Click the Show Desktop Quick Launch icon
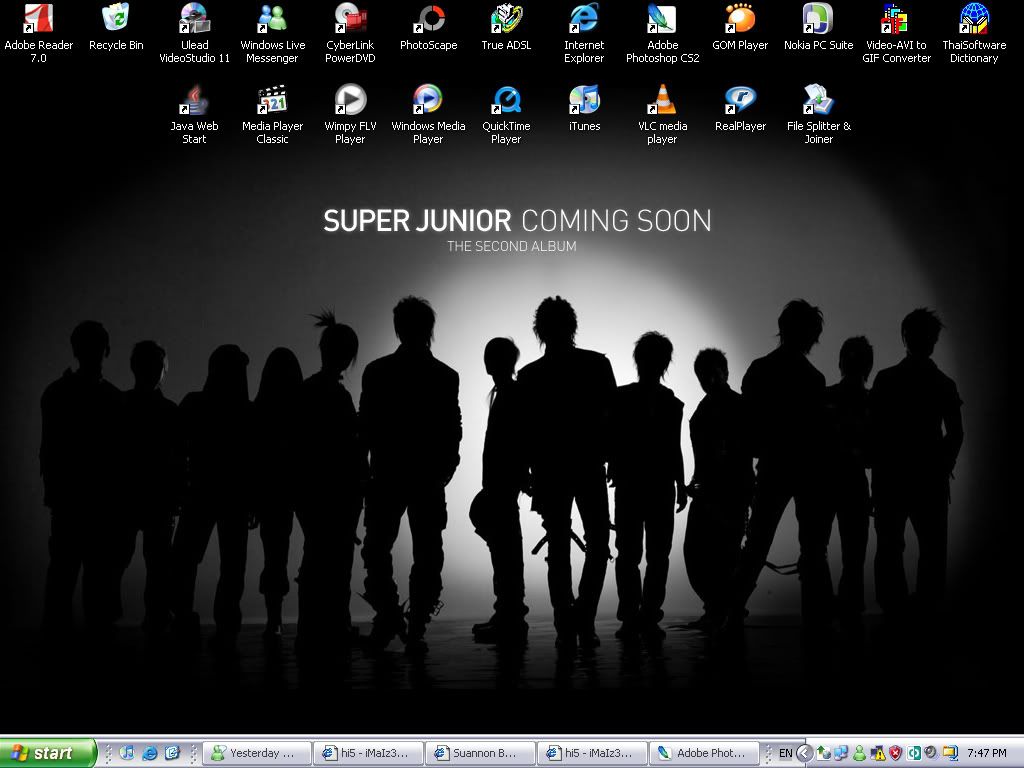 [x=172, y=753]
